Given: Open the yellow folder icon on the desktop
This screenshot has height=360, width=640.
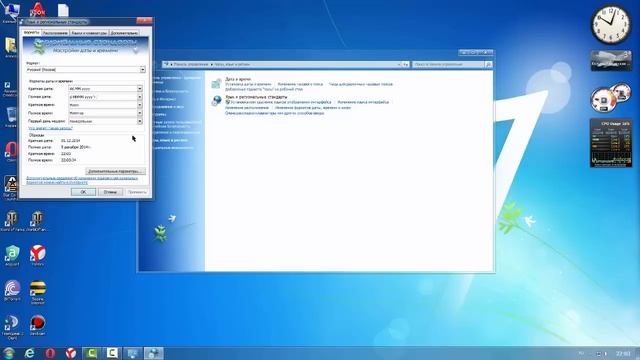Looking at the screenshot, I should point(11,47).
